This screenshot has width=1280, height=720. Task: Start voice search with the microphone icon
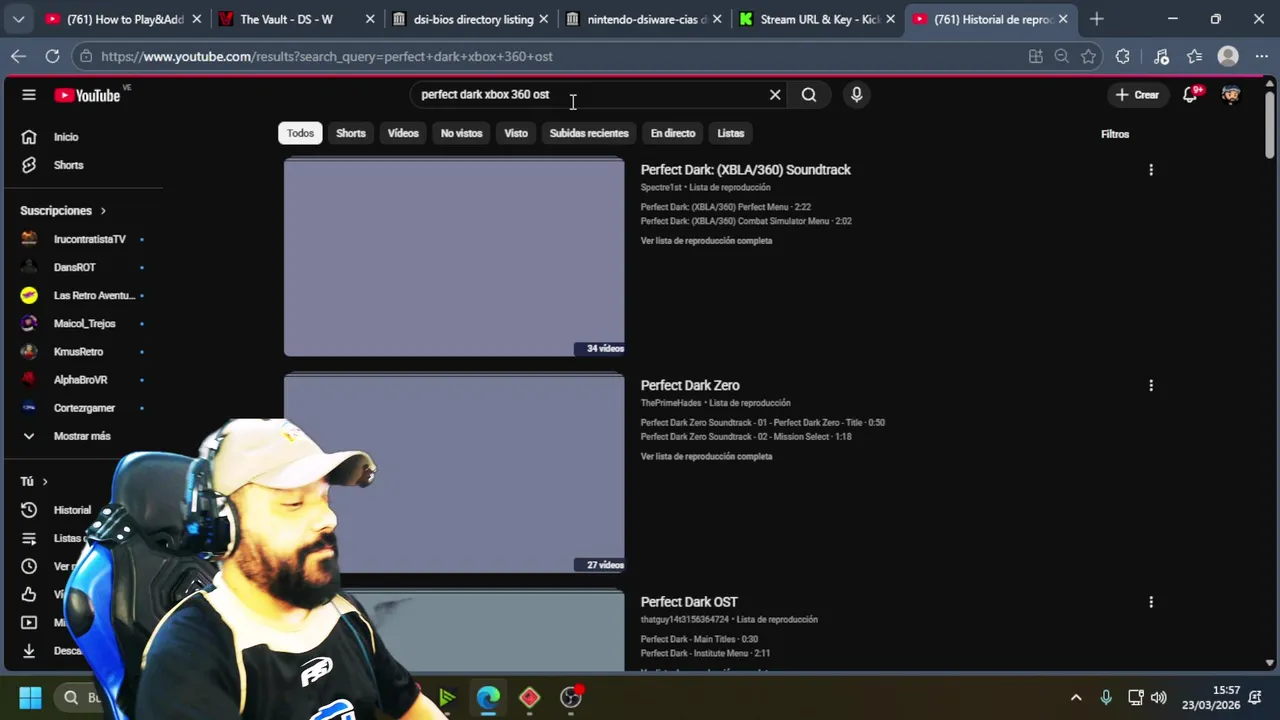coord(856,95)
